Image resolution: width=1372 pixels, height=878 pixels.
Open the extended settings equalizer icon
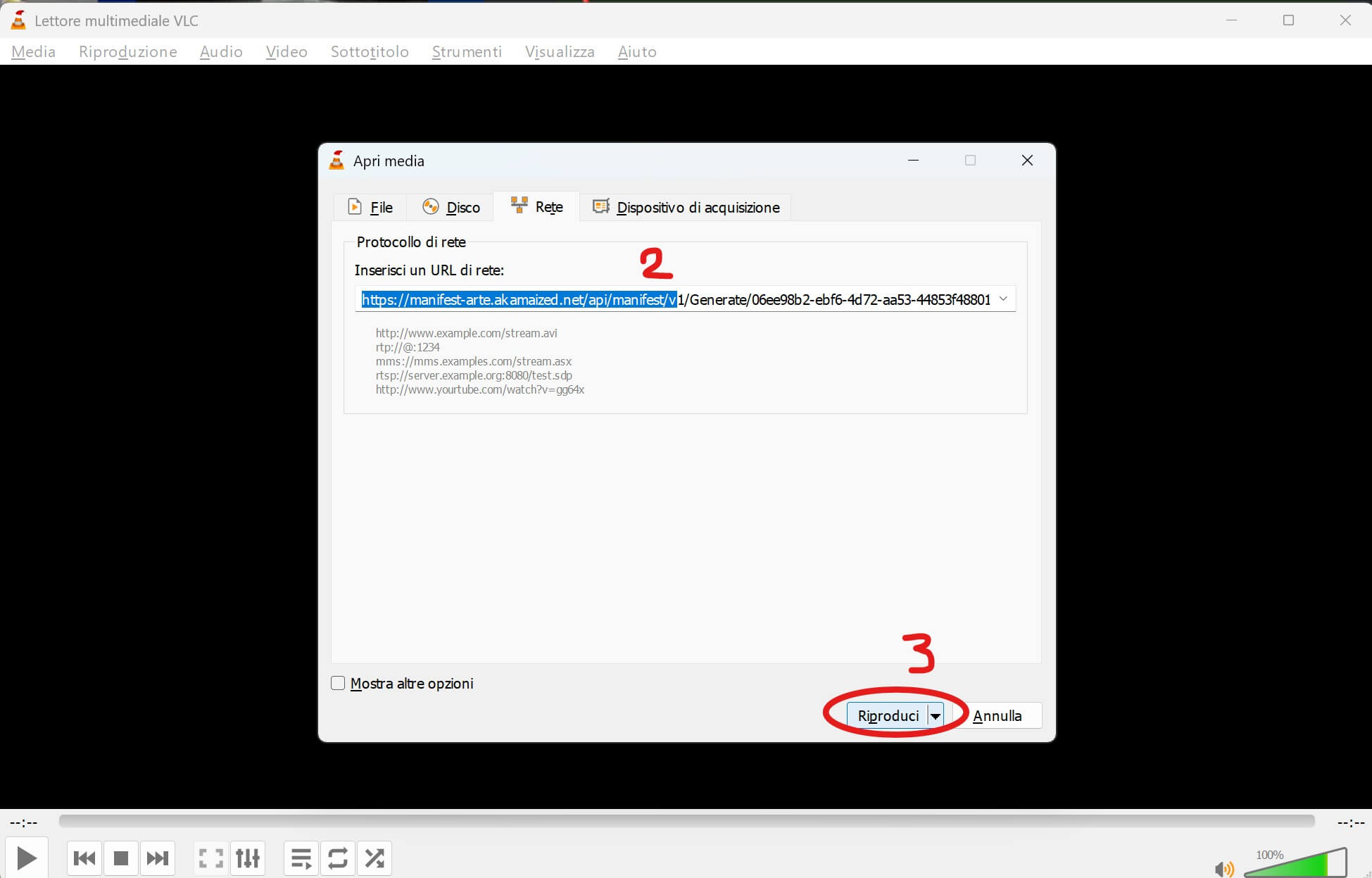tap(248, 858)
